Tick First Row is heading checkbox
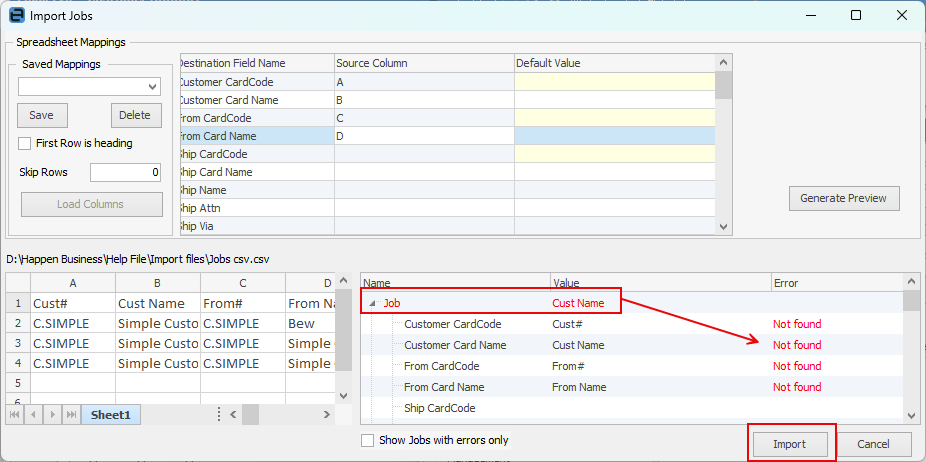The width and height of the screenshot is (926, 462). (x=24, y=143)
